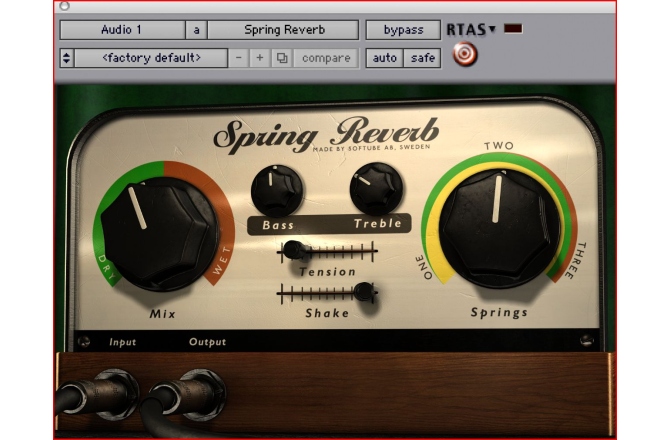Screen dimensions: 672x440
Task: Click the Springs label under the knob
Action: (499, 313)
